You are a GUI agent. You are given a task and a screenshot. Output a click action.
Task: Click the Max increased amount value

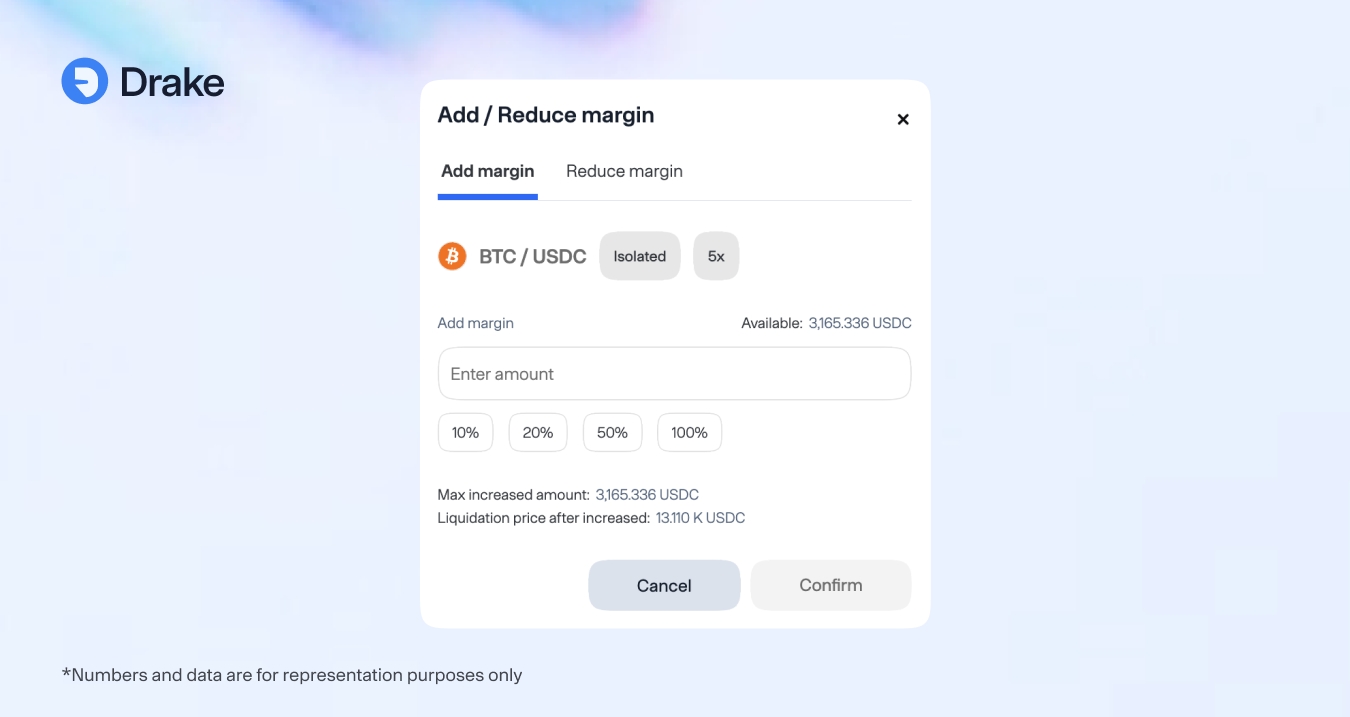tap(647, 495)
